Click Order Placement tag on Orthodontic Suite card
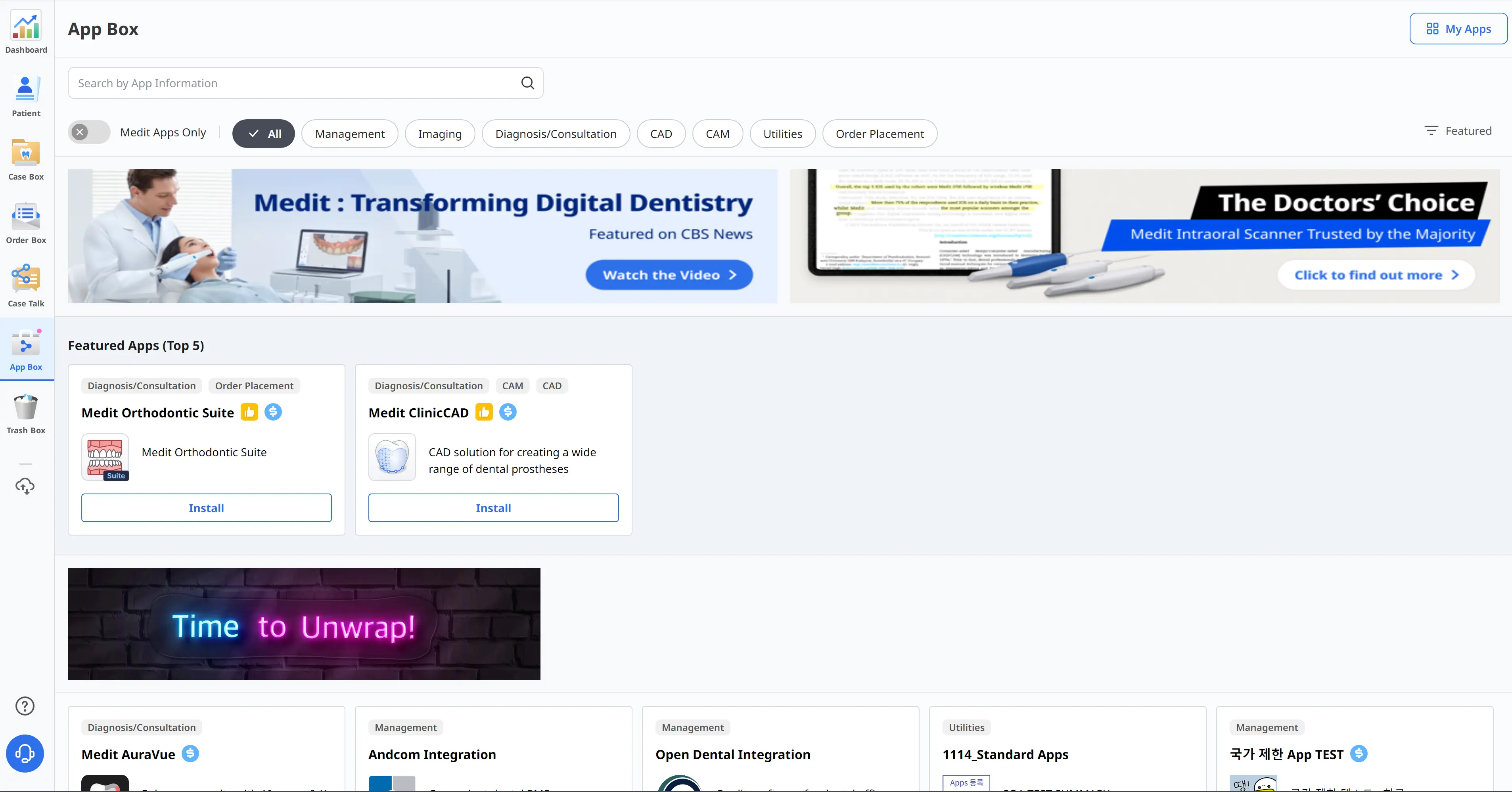The height and width of the screenshot is (792, 1512). click(254, 385)
